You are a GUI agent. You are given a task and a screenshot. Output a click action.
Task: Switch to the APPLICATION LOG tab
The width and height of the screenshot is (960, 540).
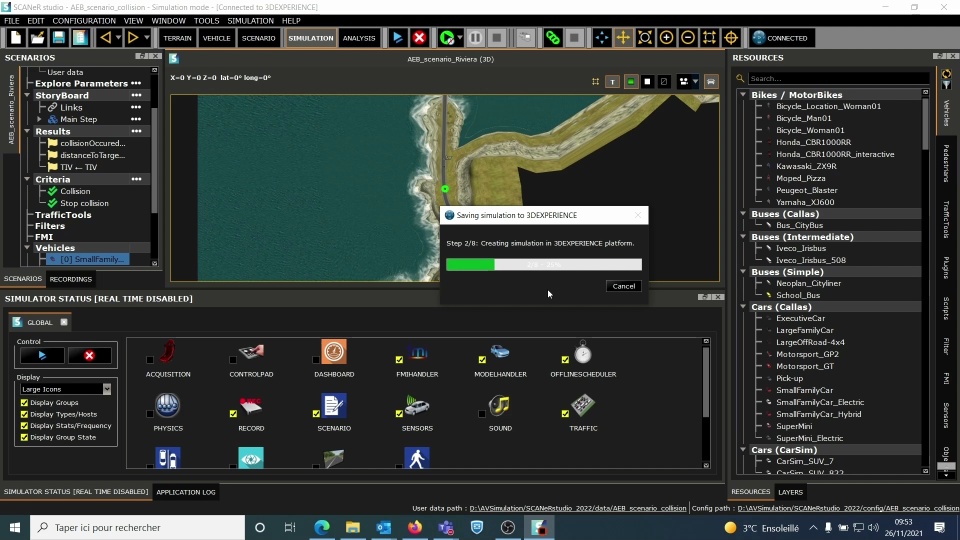tap(185, 492)
